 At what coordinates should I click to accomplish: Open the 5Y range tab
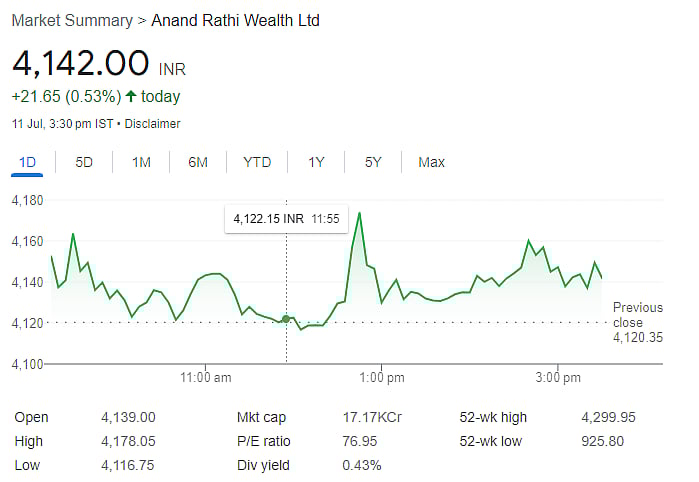(x=373, y=162)
